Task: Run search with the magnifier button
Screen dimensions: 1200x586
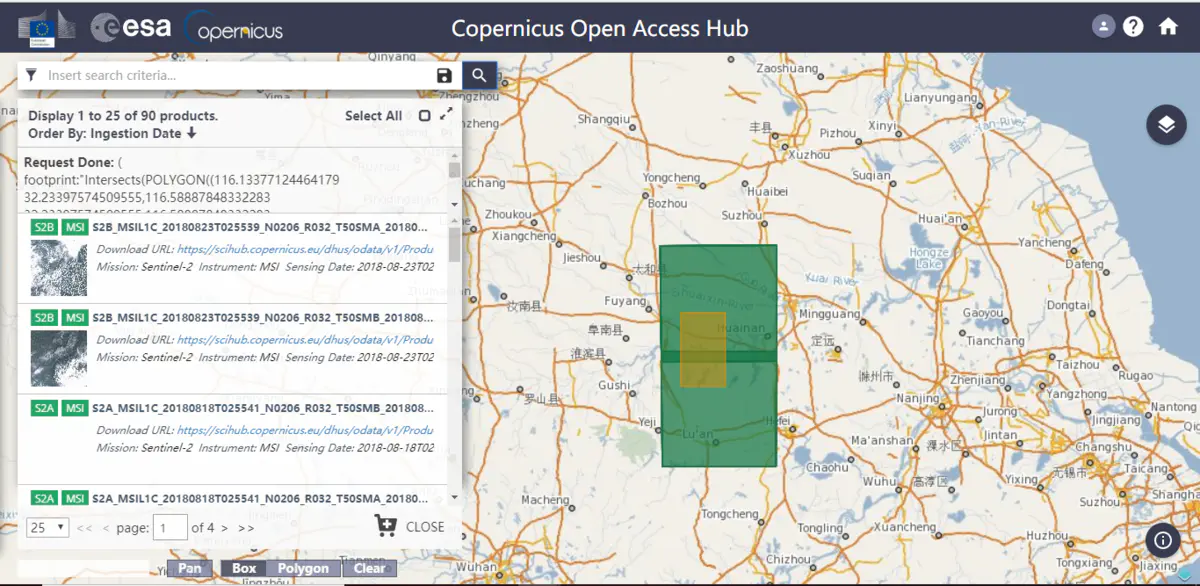Action: point(479,75)
